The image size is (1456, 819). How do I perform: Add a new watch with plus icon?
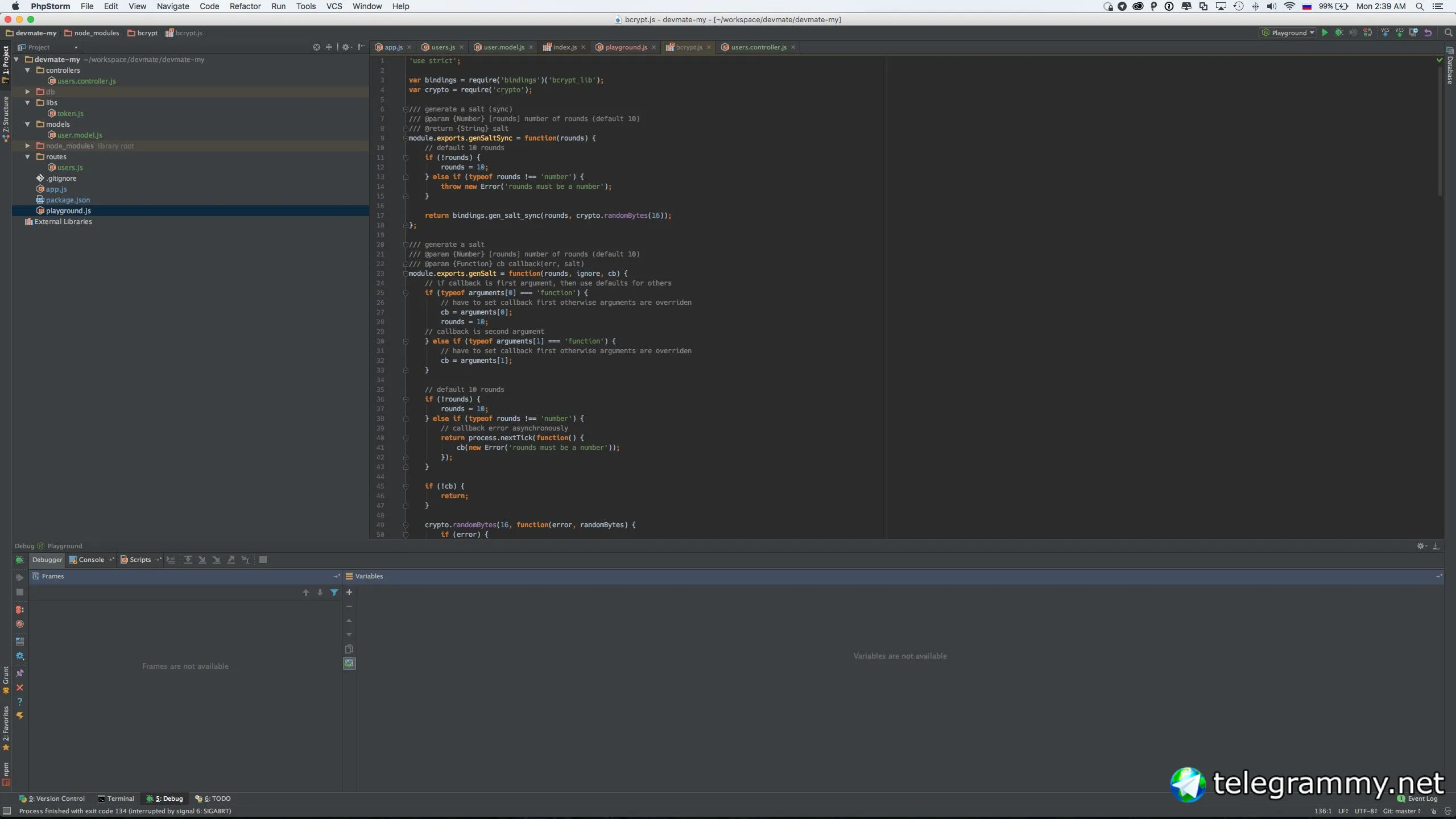[349, 592]
